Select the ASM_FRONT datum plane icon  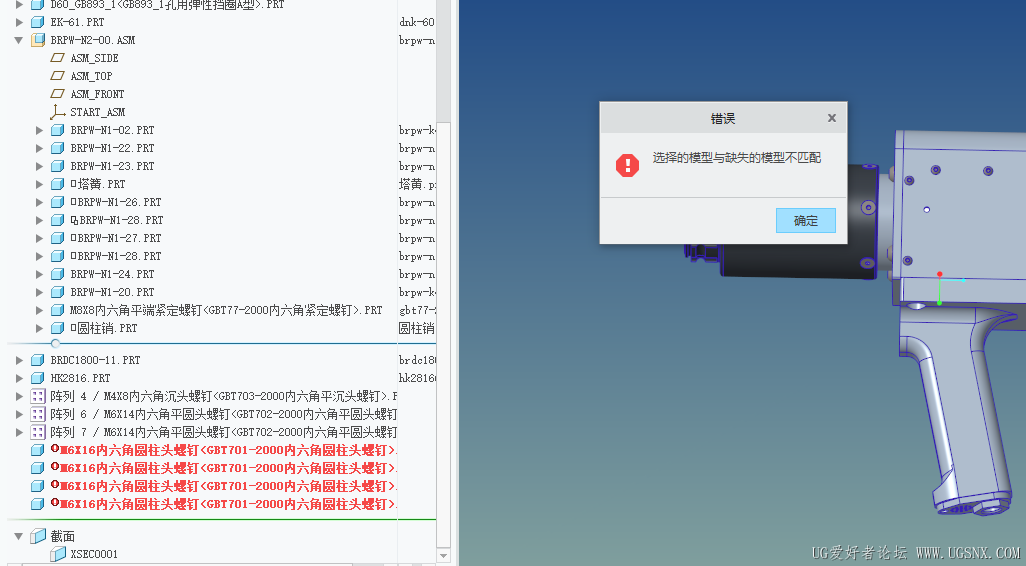pos(58,94)
